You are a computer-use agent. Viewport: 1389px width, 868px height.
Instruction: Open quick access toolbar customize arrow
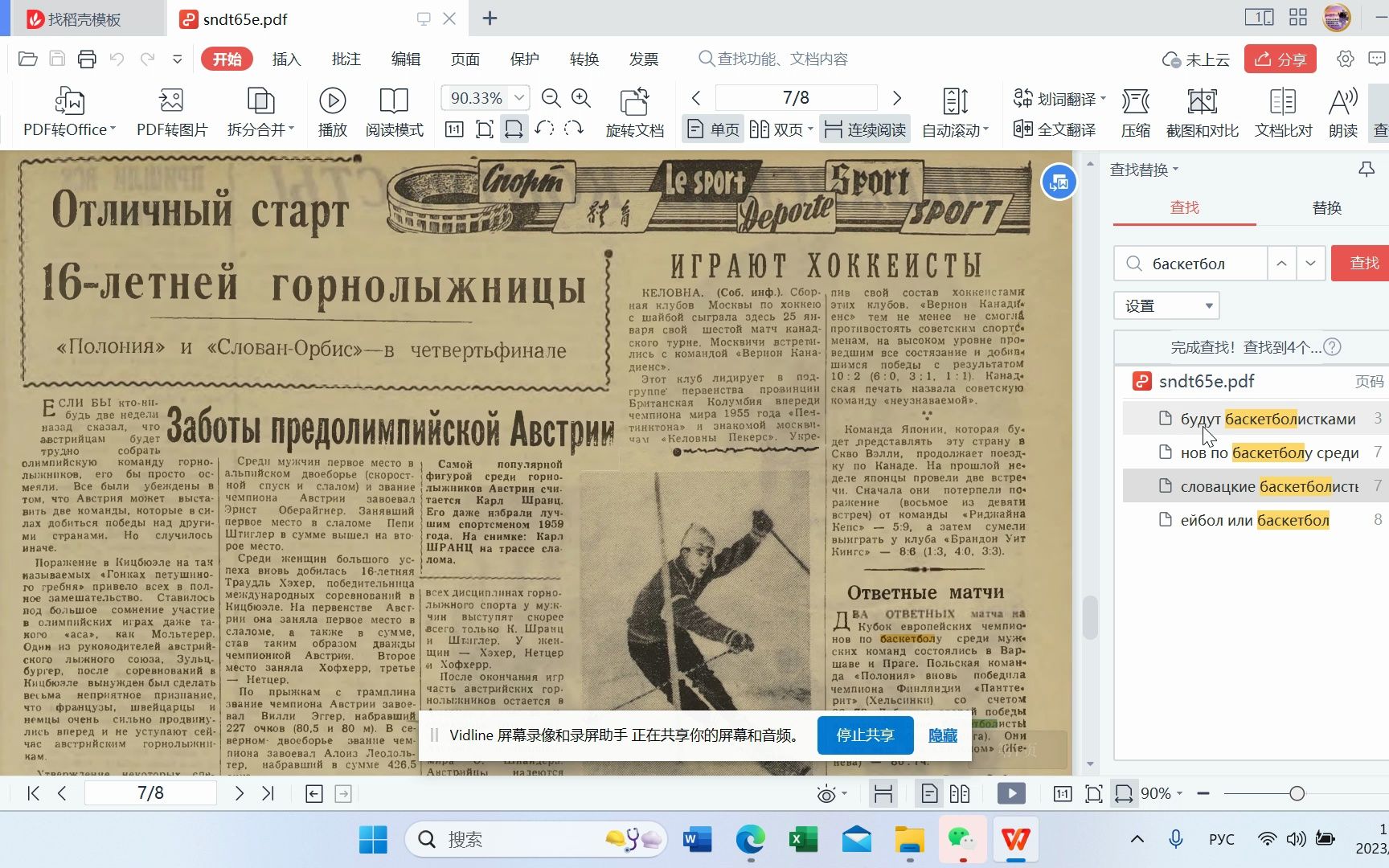click(x=178, y=59)
